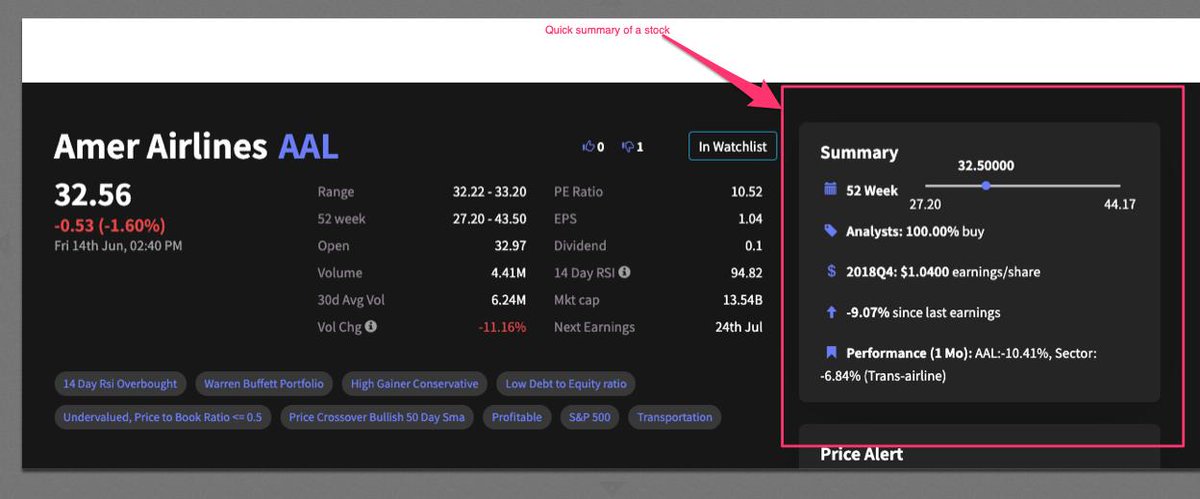Click the current price 32.56

click(93, 194)
